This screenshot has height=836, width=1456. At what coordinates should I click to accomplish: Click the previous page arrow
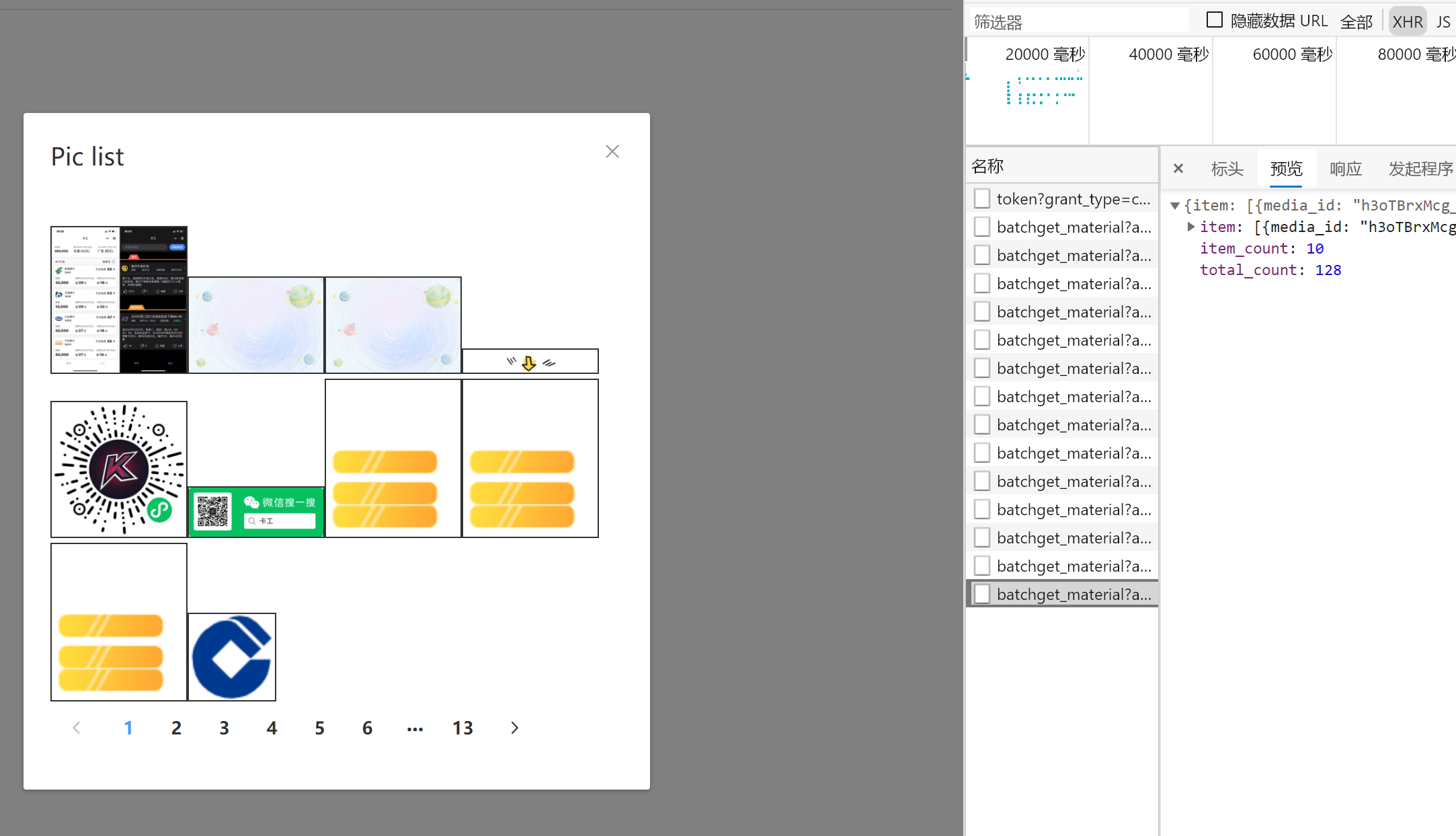[77, 728]
